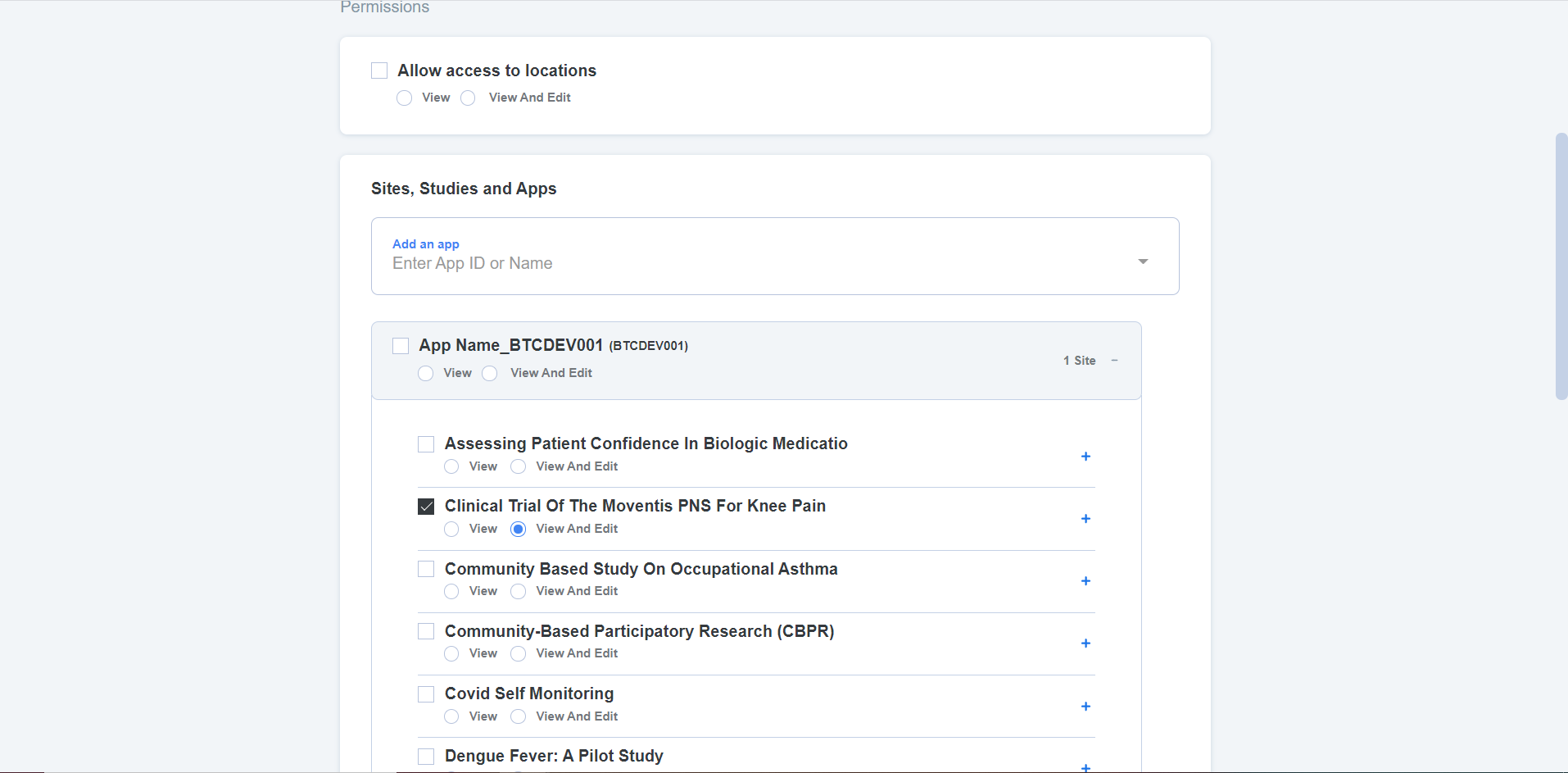Image resolution: width=1568 pixels, height=773 pixels.
Task: Tick the Allow access to locations checkbox
Action: click(x=379, y=70)
